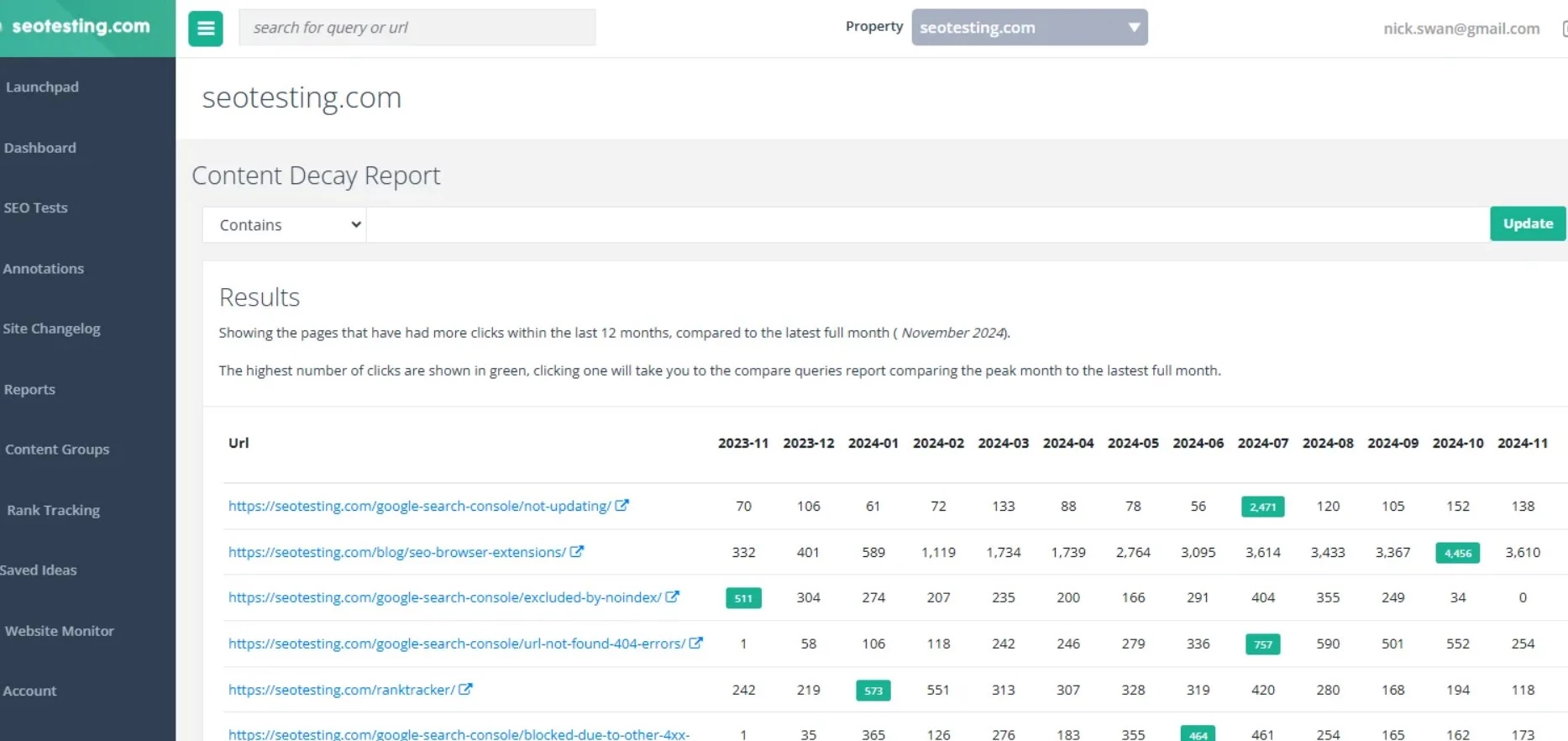Open the Property seotesting.com dropdown
The width and height of the screenshot is (1568, 741).
point(1030,28)
